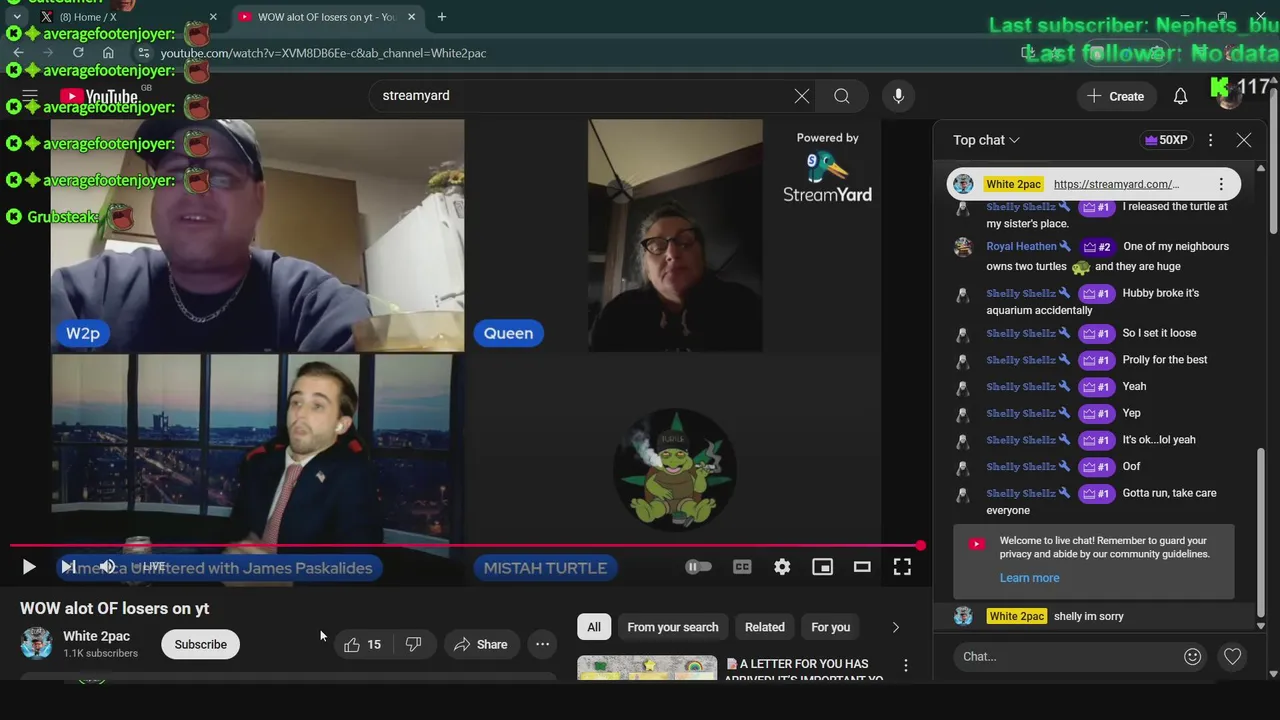Search with voice microphone
1280x720 pixels.
898,96
